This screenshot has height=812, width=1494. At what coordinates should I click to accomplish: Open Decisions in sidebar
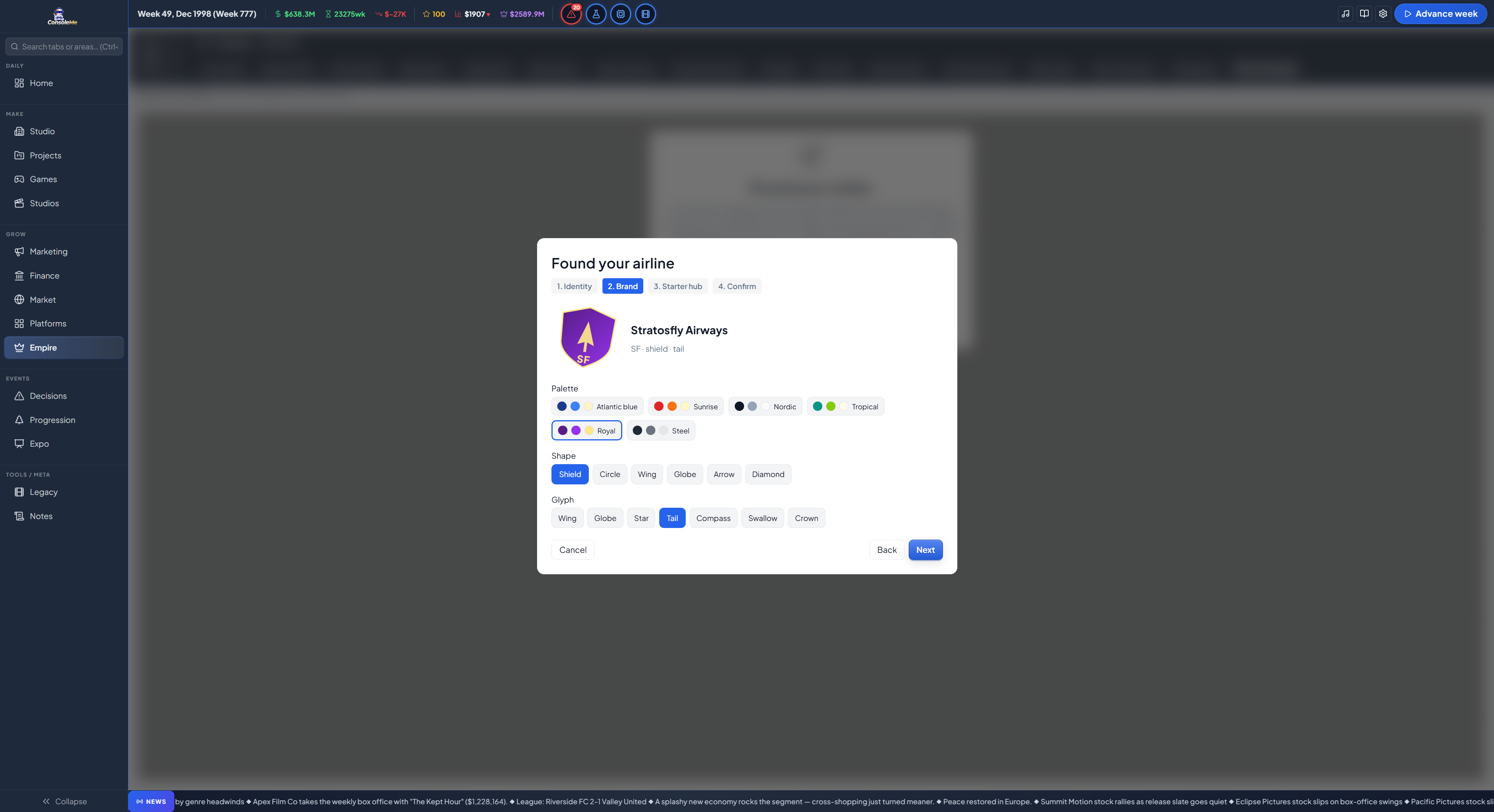coord(64,396)
